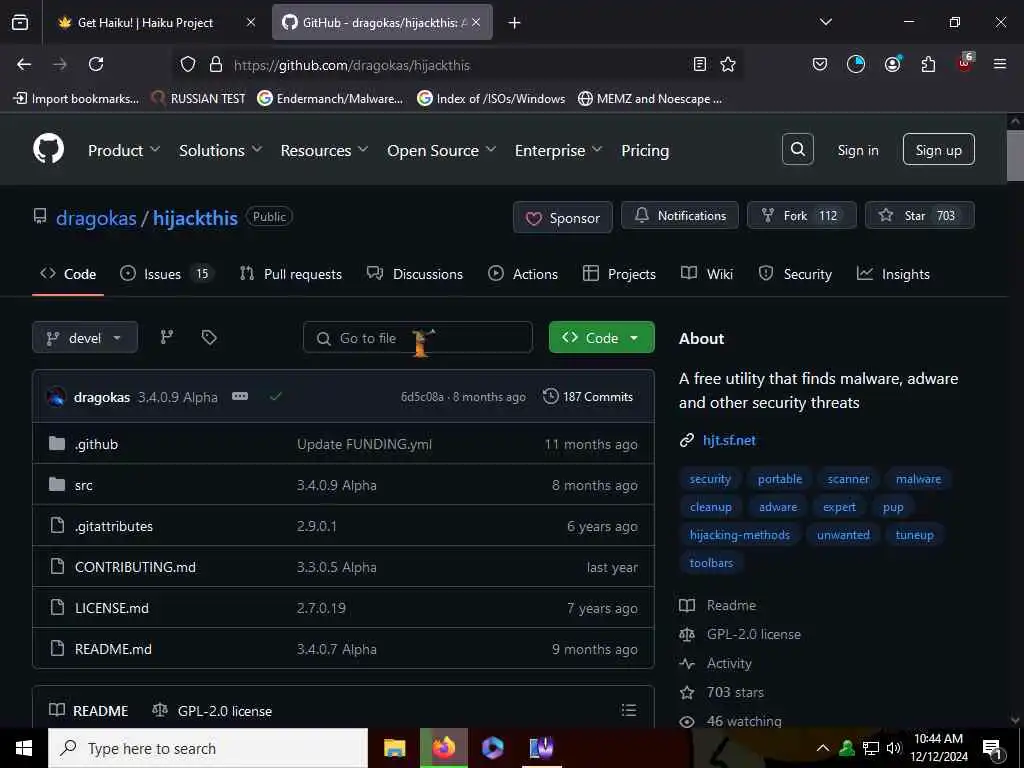1024x768 pixels.
Task: Switch to the Get Haiku tab
Action: pos(145,22)
